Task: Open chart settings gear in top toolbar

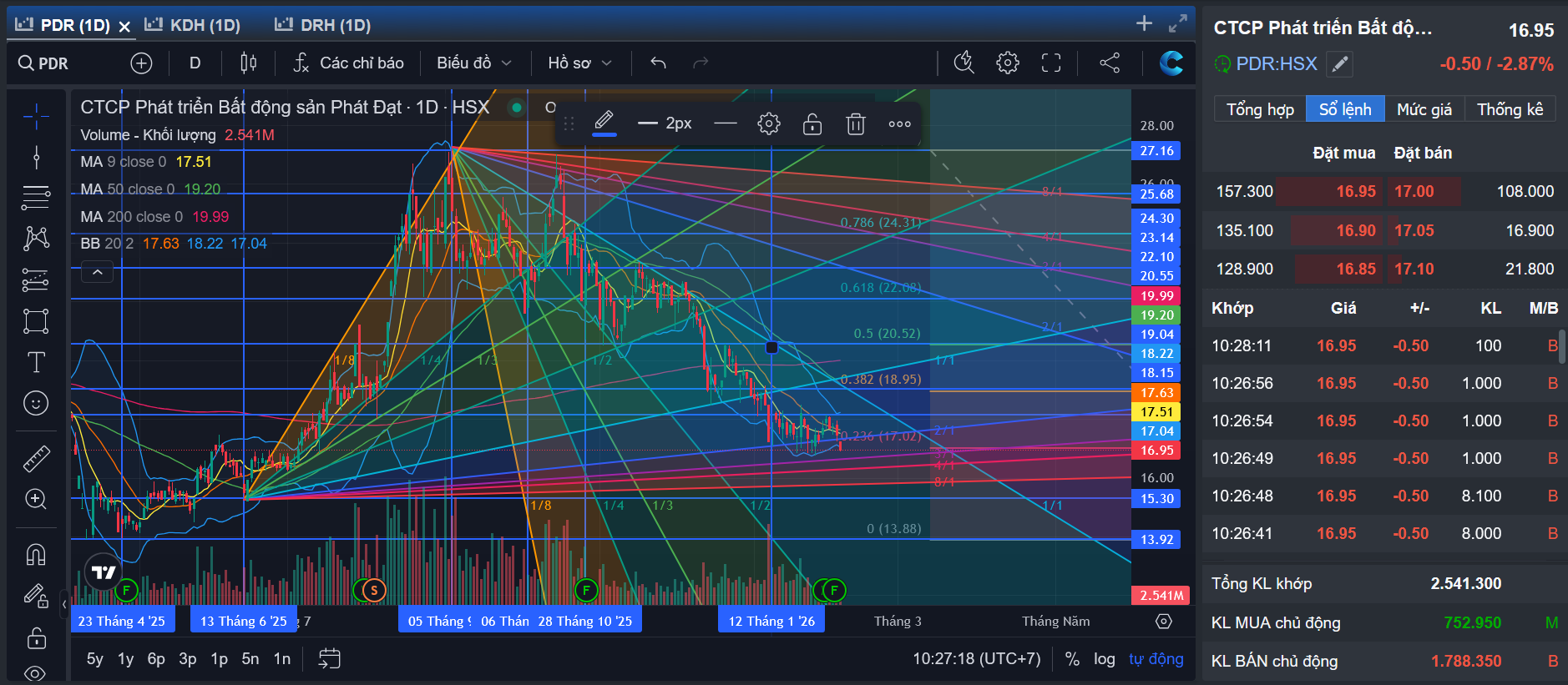Action: tap(1008, 63)
